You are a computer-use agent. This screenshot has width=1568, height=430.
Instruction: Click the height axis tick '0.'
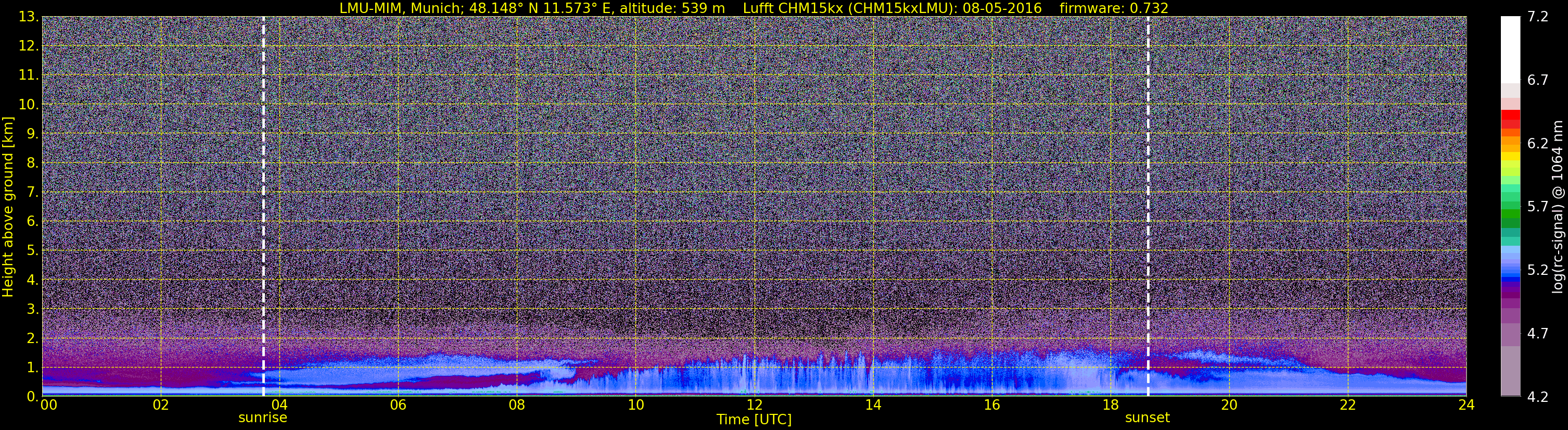coord(32,396)
